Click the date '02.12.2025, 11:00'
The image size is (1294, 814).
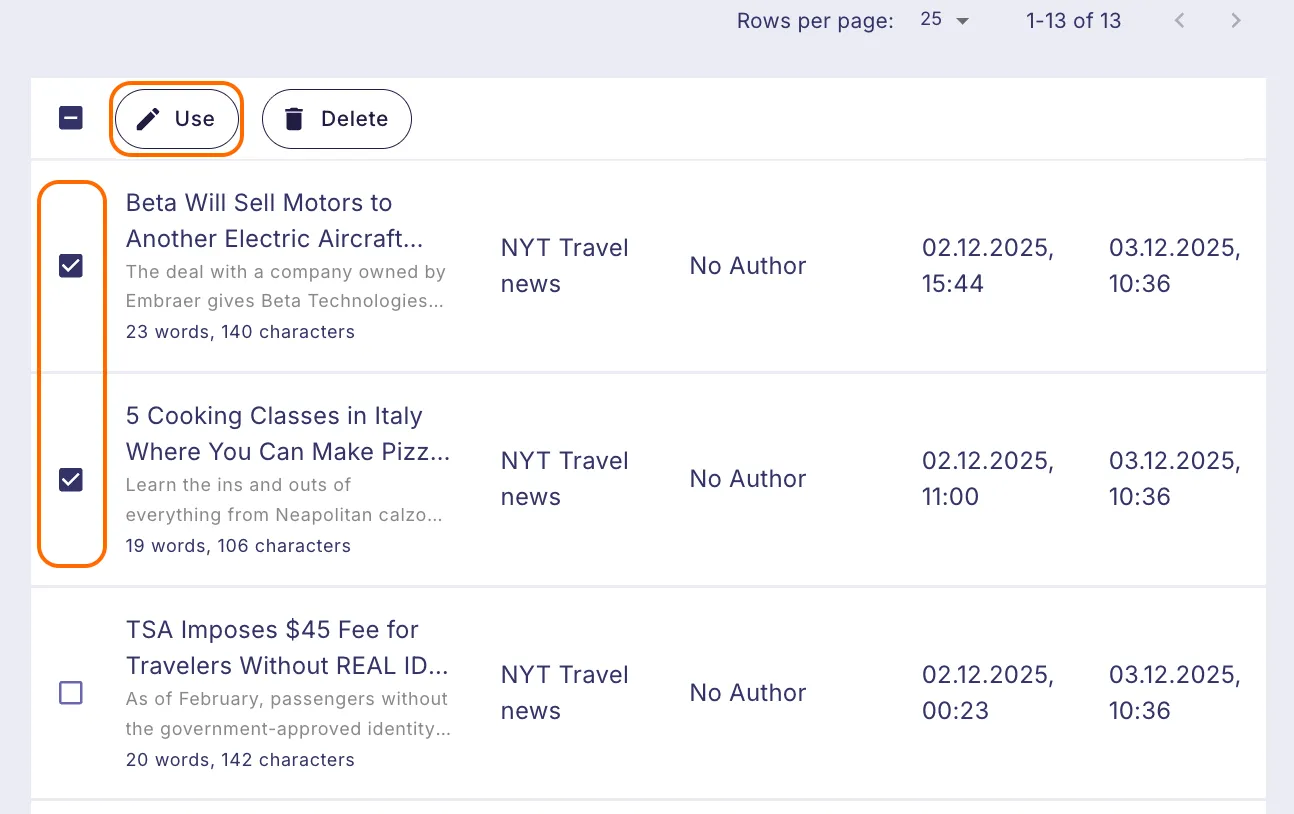point(988,479)
